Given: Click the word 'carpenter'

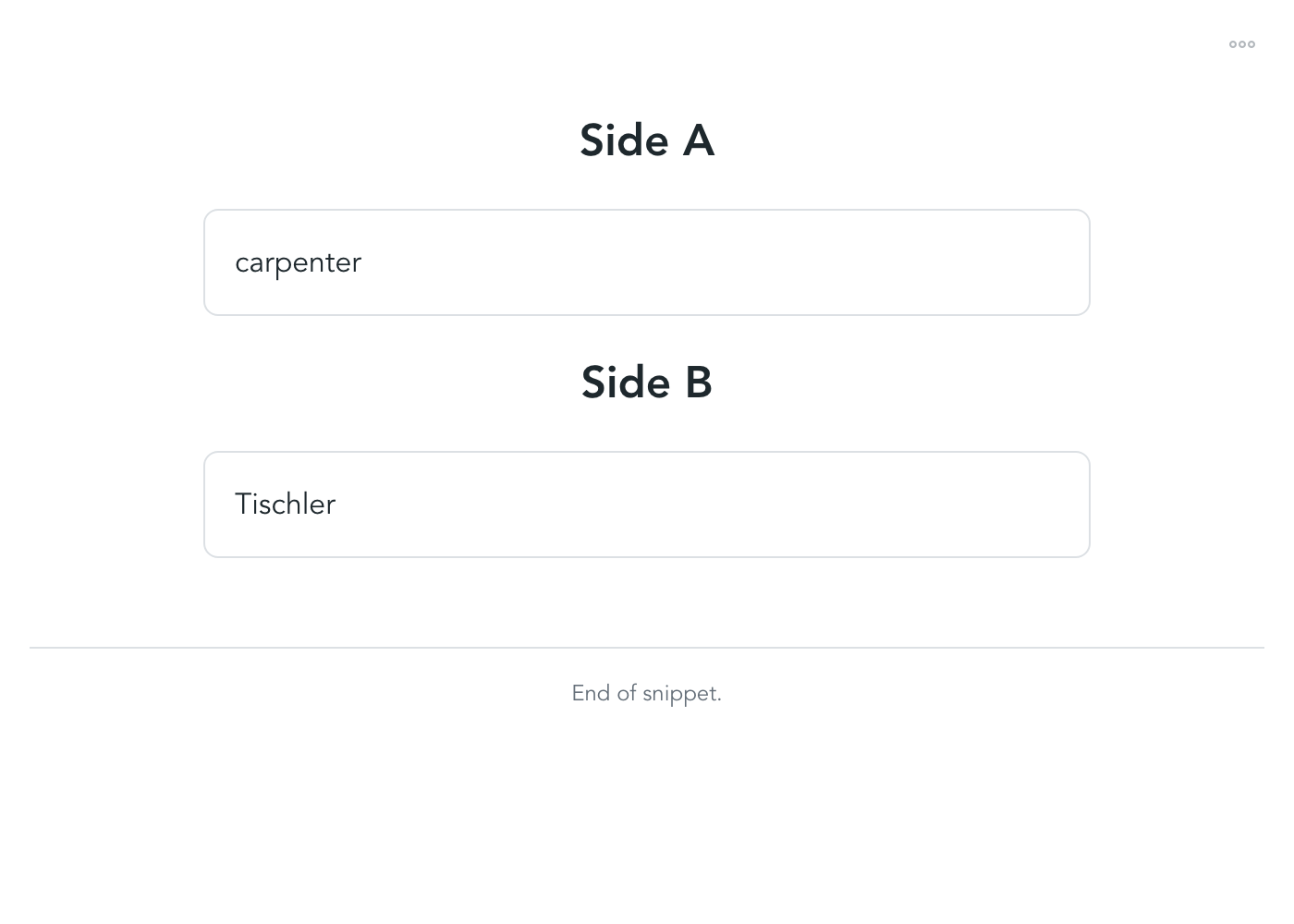Looking at the screenshot, I should [x=298, y=262].
